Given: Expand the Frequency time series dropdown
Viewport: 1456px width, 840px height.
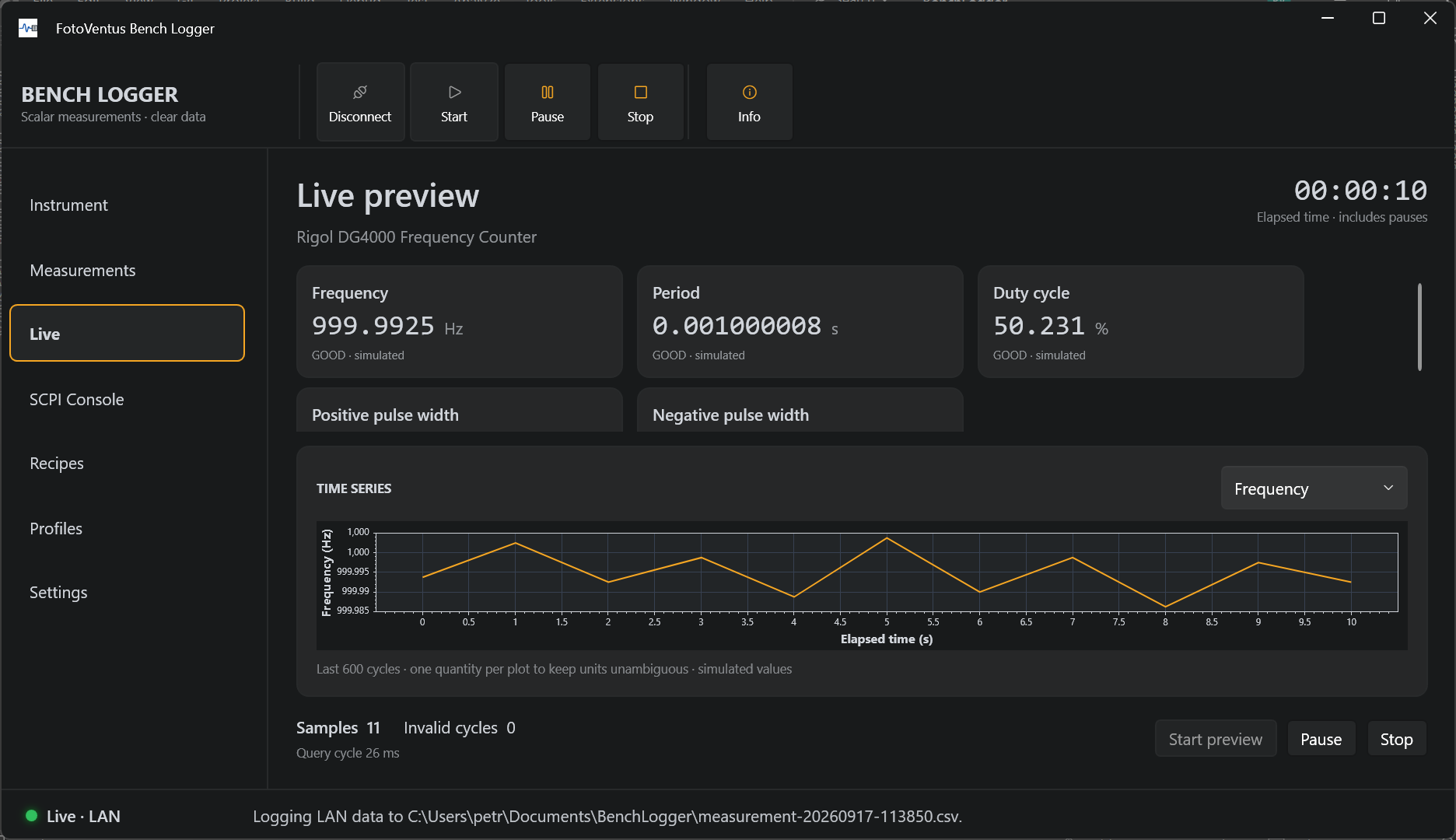Looking at the screenshot, I should tap(1314, 488).
